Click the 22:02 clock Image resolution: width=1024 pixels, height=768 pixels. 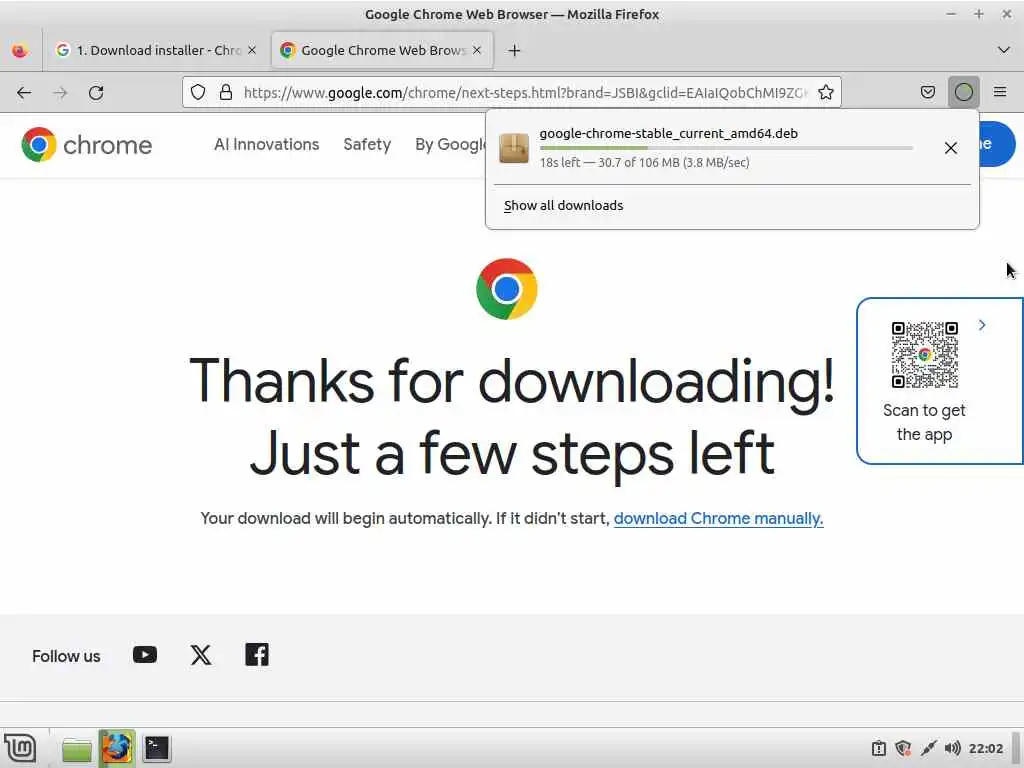pos(985,748)
